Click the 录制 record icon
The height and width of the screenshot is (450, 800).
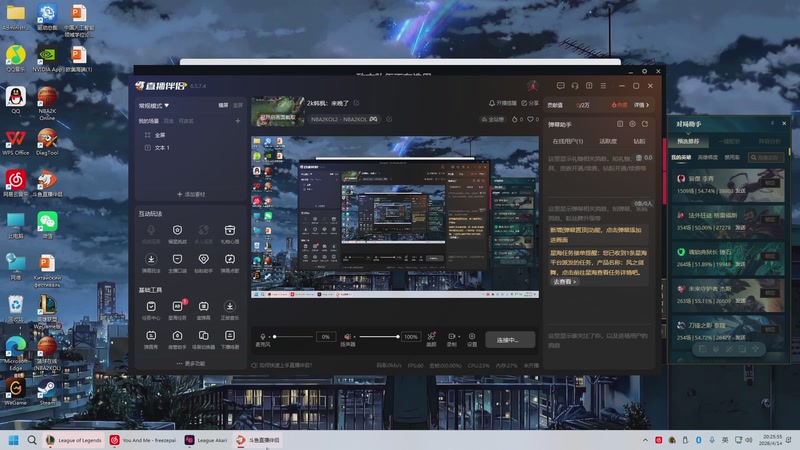click(451, 339)
